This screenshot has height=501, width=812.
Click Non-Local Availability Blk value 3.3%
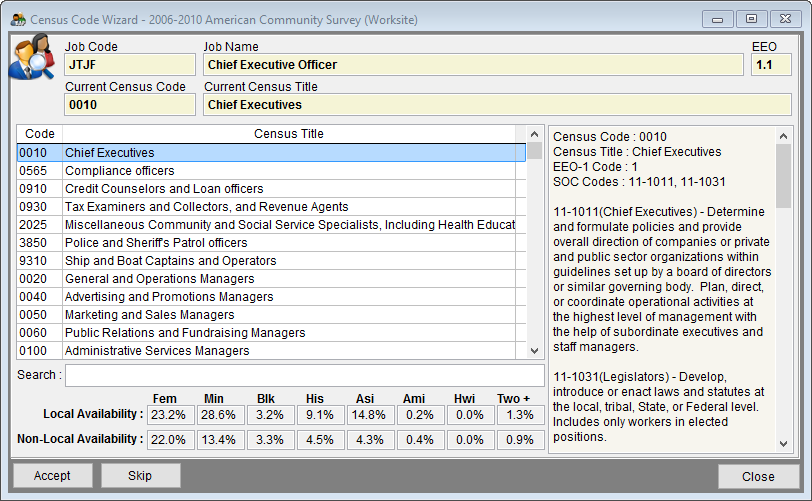(271, 440)
